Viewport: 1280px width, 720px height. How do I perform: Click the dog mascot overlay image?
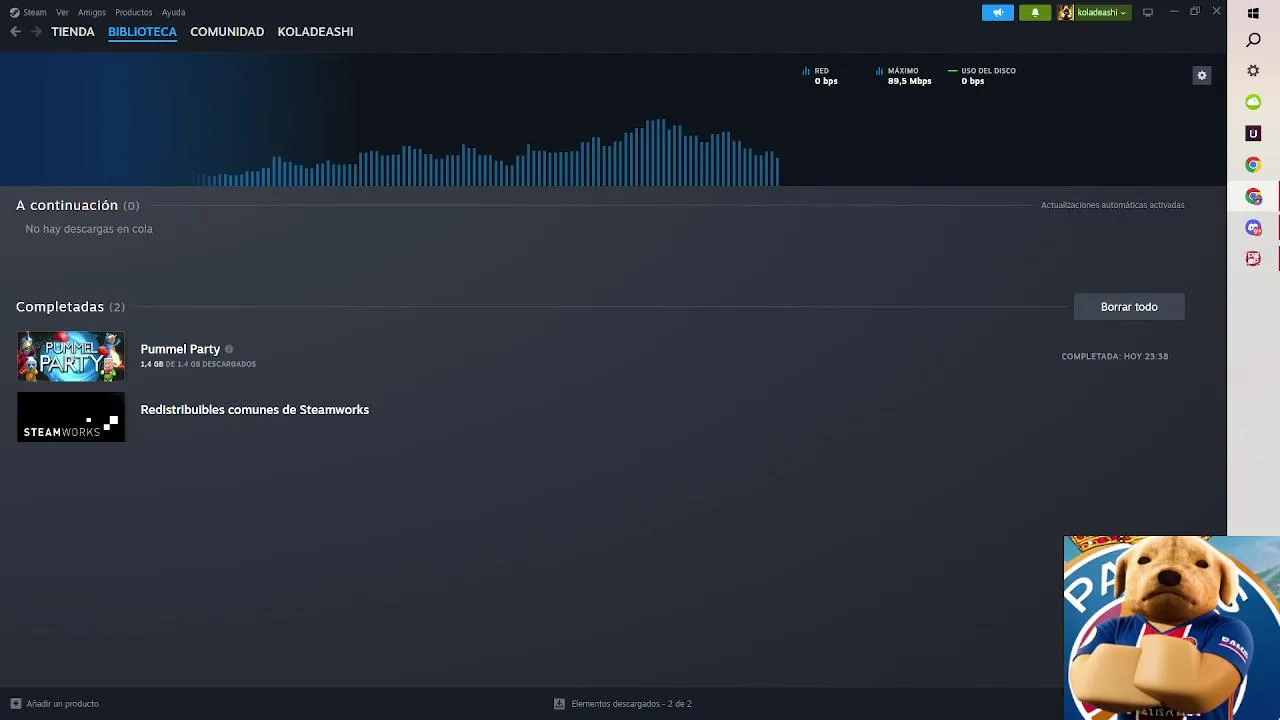pyautogui.click(x=1171, y=628)
